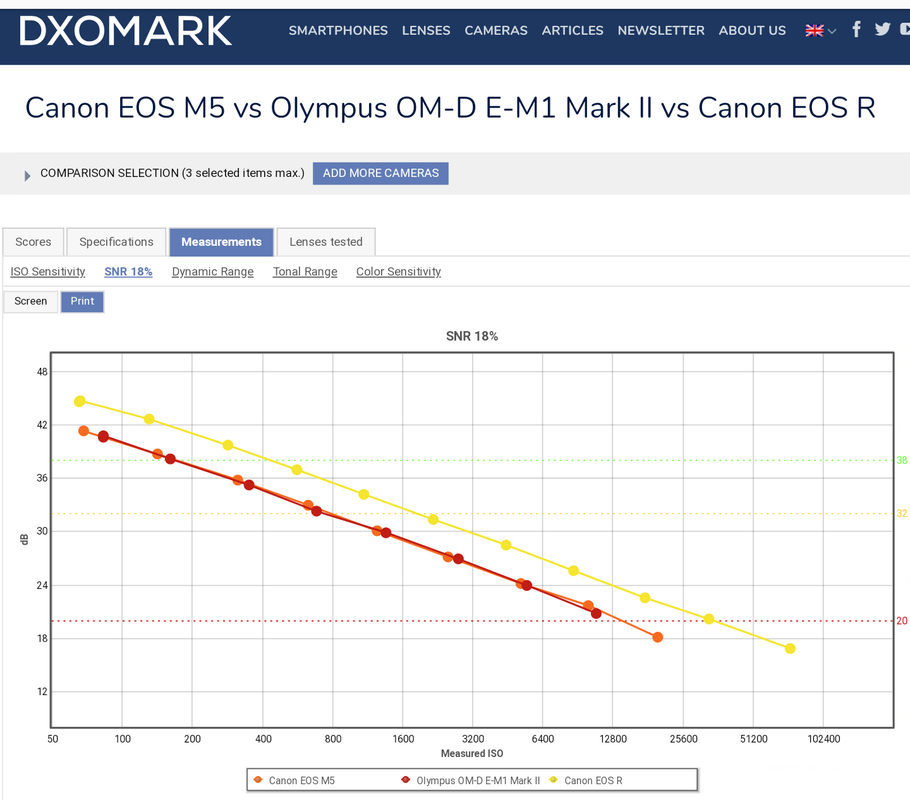The width and height of the screenshot is (910, 800).
Task: Toggle Olympus OM-D E-M1 Mark II legend entry
Action: coord(471,780)
